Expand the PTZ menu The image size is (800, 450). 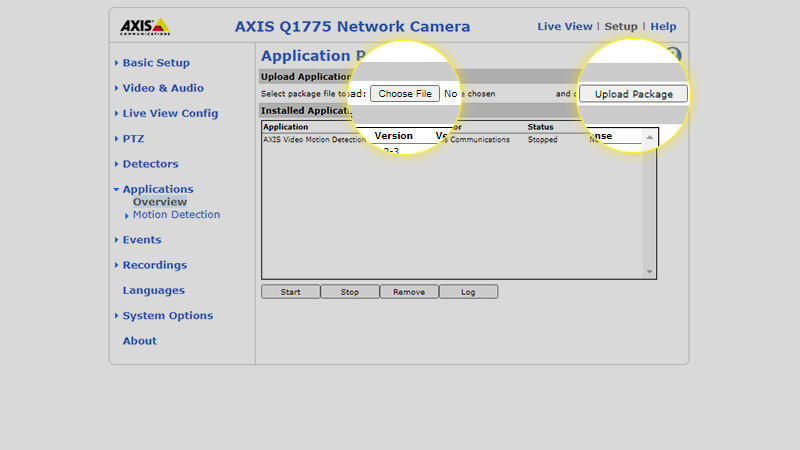[133, 139]
